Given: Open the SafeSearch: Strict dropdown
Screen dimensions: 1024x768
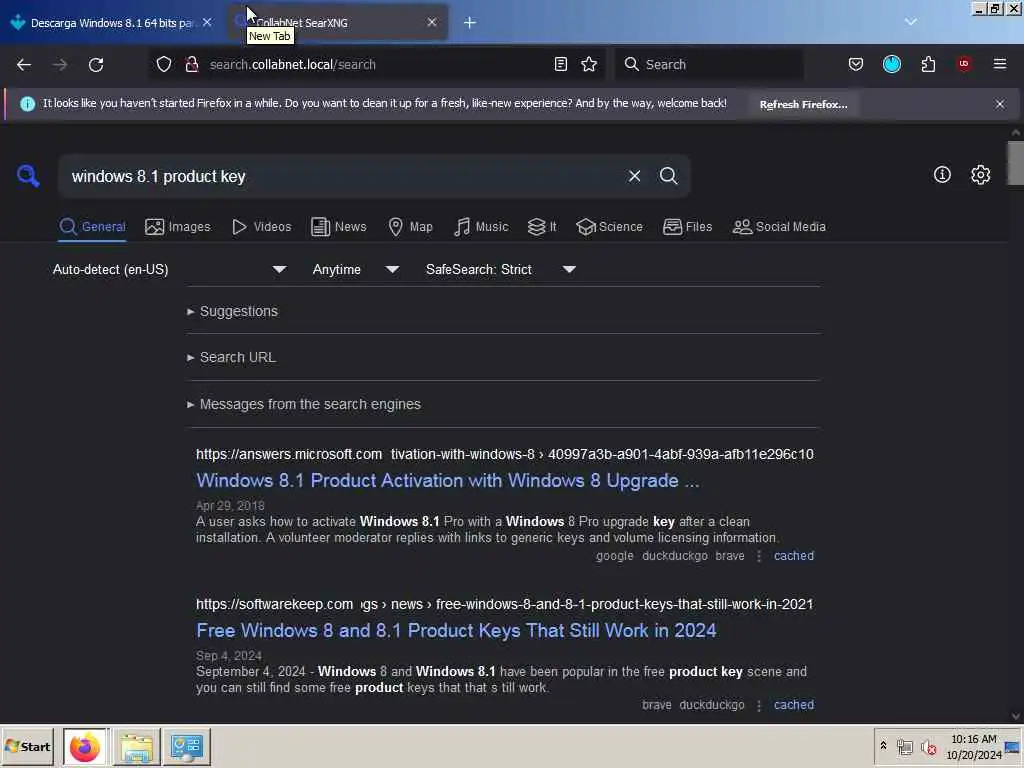Looking at the screenshot, I should (500, 269).
